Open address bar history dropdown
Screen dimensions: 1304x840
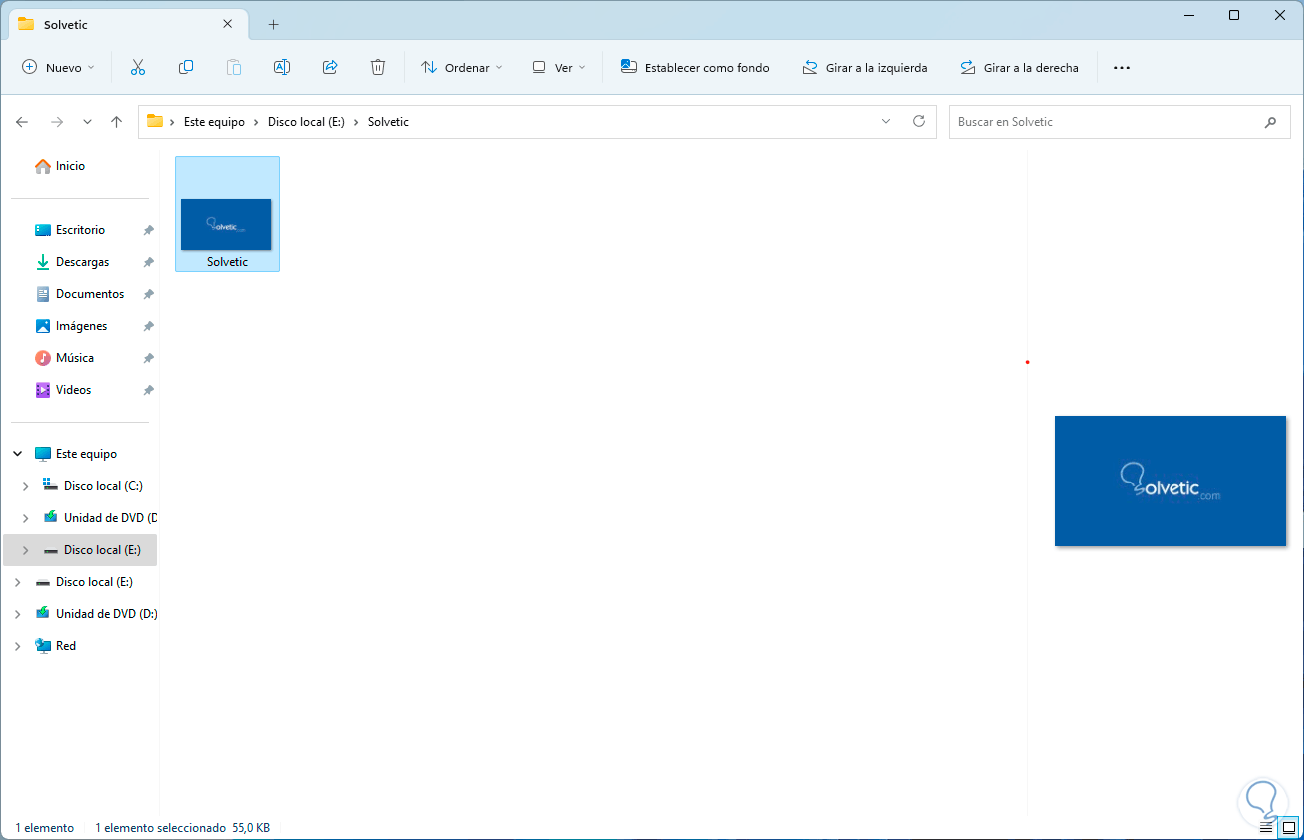coord(886,122)
